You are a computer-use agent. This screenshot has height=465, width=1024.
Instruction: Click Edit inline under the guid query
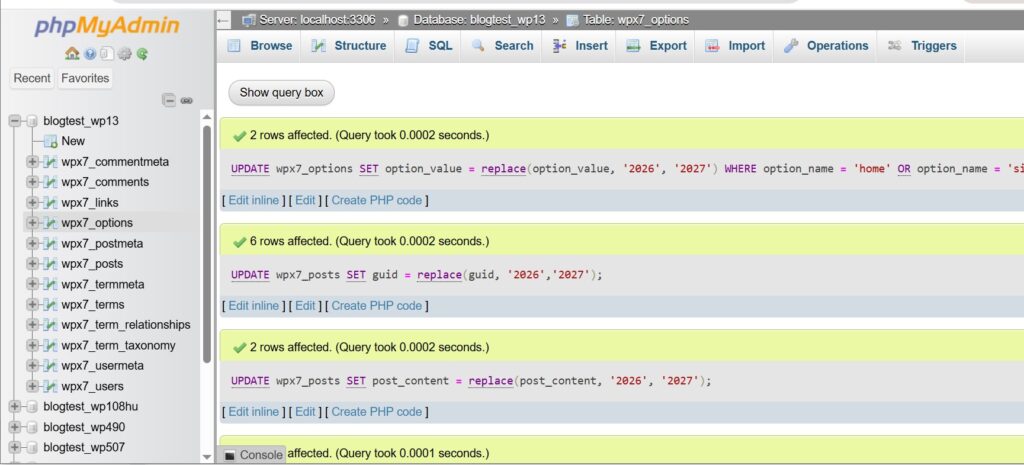pyautogui.click(x=253, y=306)
